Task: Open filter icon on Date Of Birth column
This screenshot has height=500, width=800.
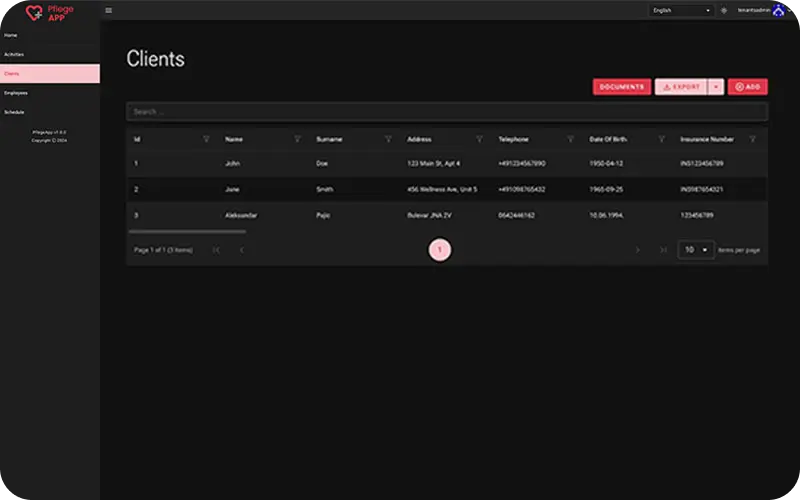Action: tap(661, 139)
